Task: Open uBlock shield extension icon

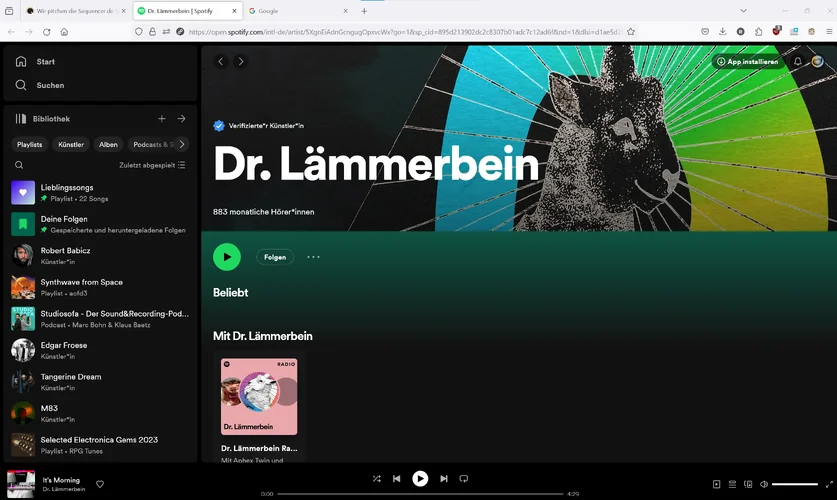Action: 777,31
